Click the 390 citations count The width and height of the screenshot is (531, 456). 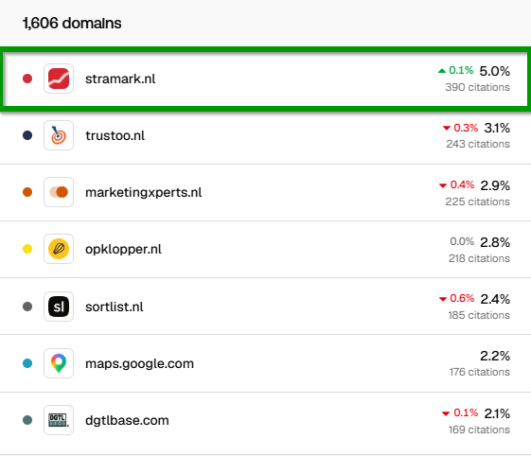click(477, 87)
